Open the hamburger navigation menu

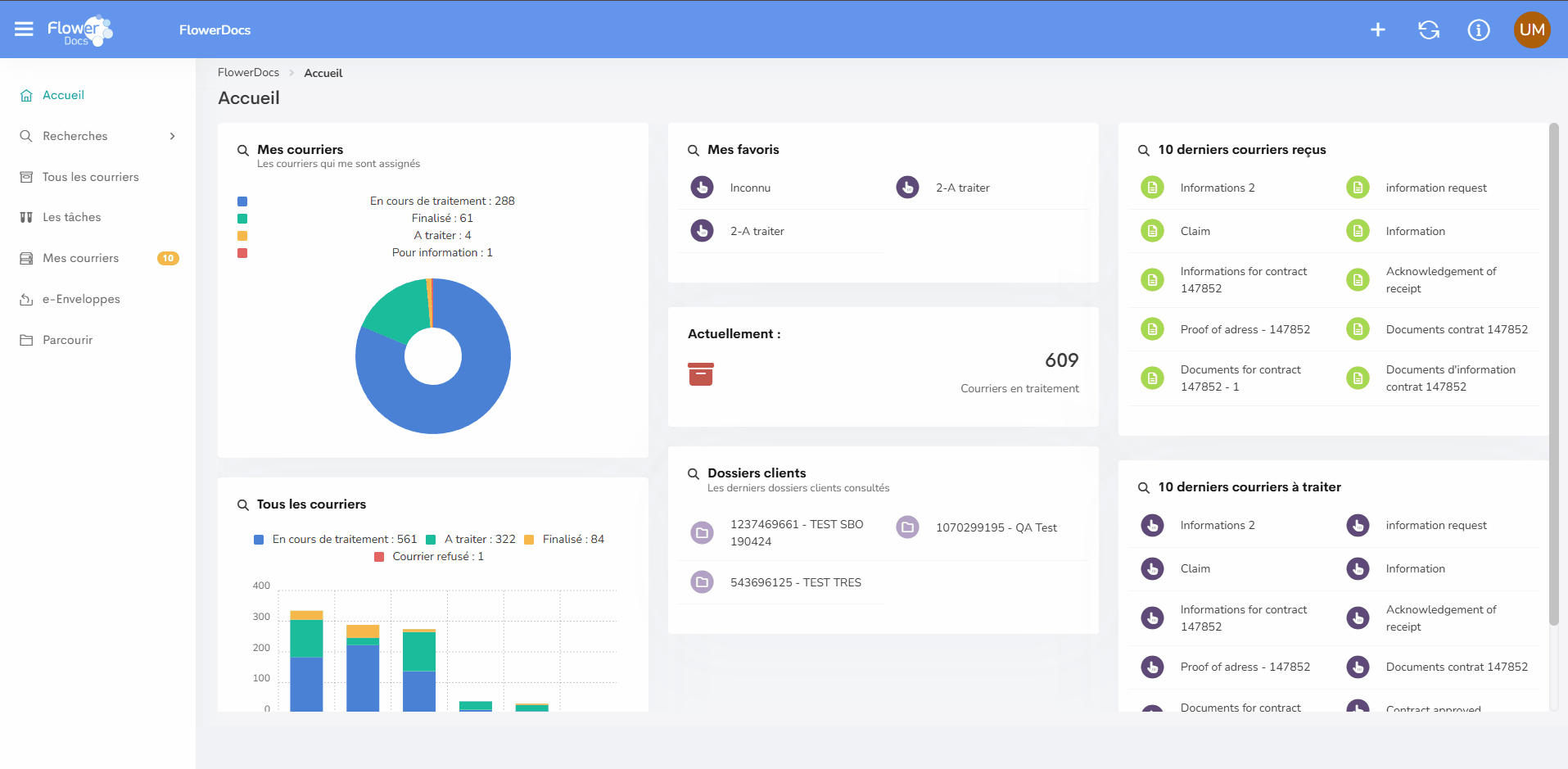tap(24, 29)
